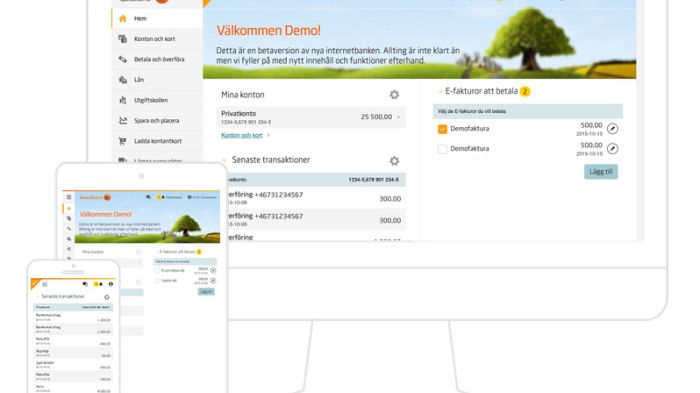Open settings gear for Mina konton

coord(394,95)
